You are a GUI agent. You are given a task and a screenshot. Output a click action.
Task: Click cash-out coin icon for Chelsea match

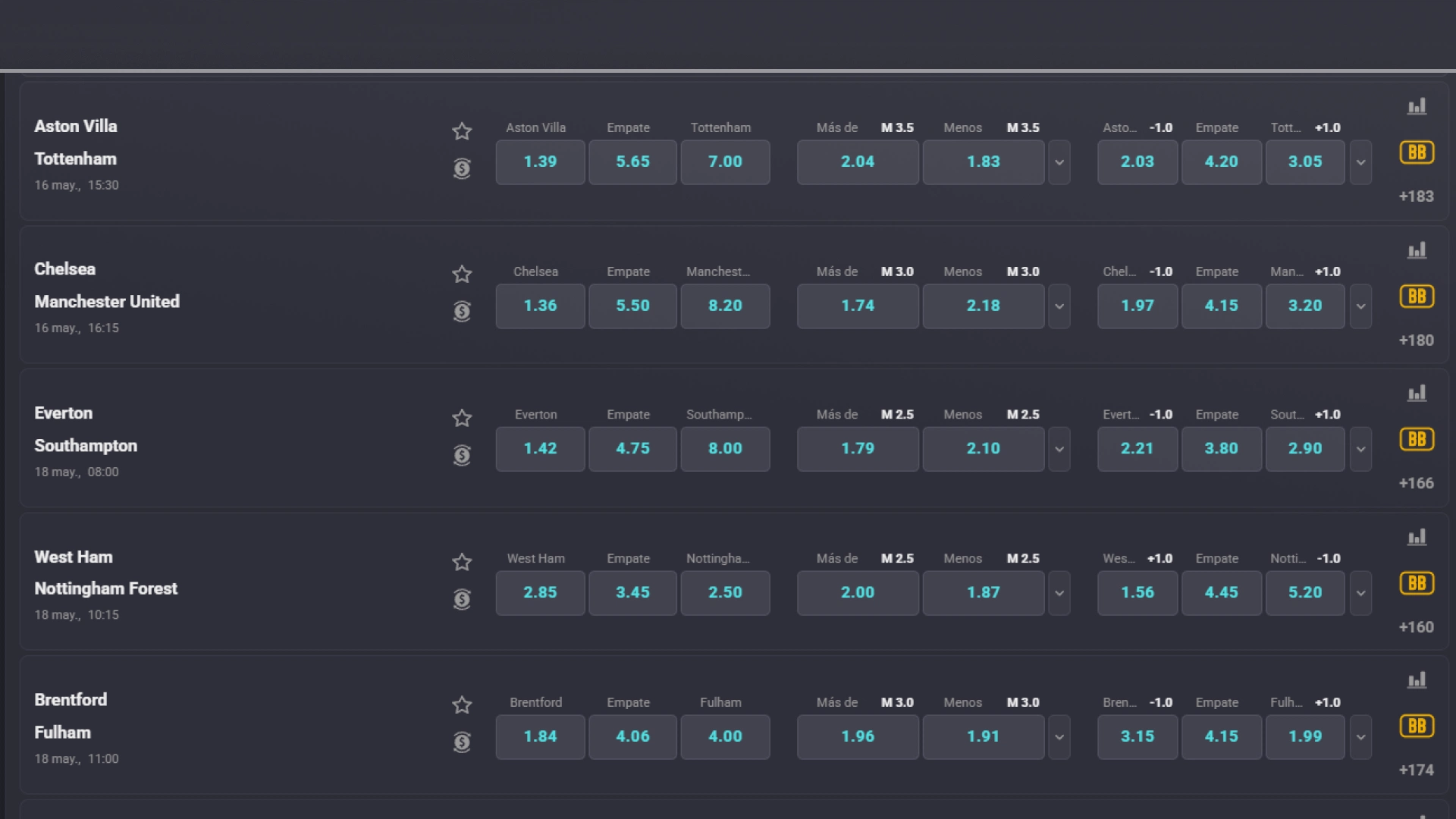pyautogui.click(x=462, y=311)
